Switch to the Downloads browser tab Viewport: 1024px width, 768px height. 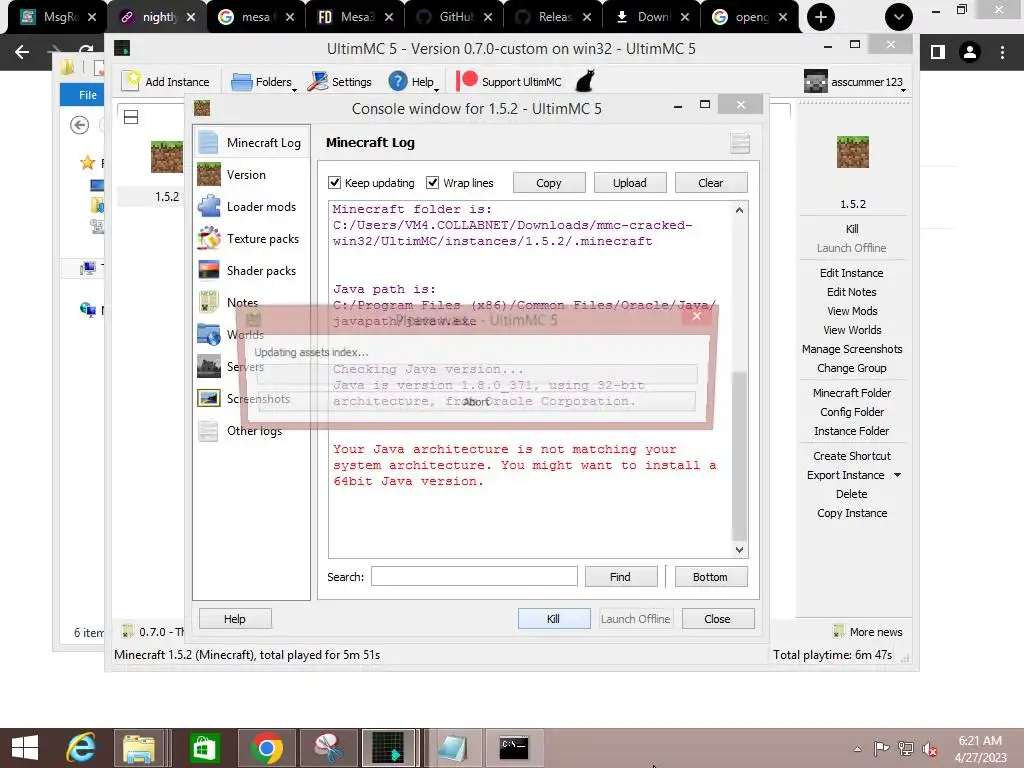point(651,17)
